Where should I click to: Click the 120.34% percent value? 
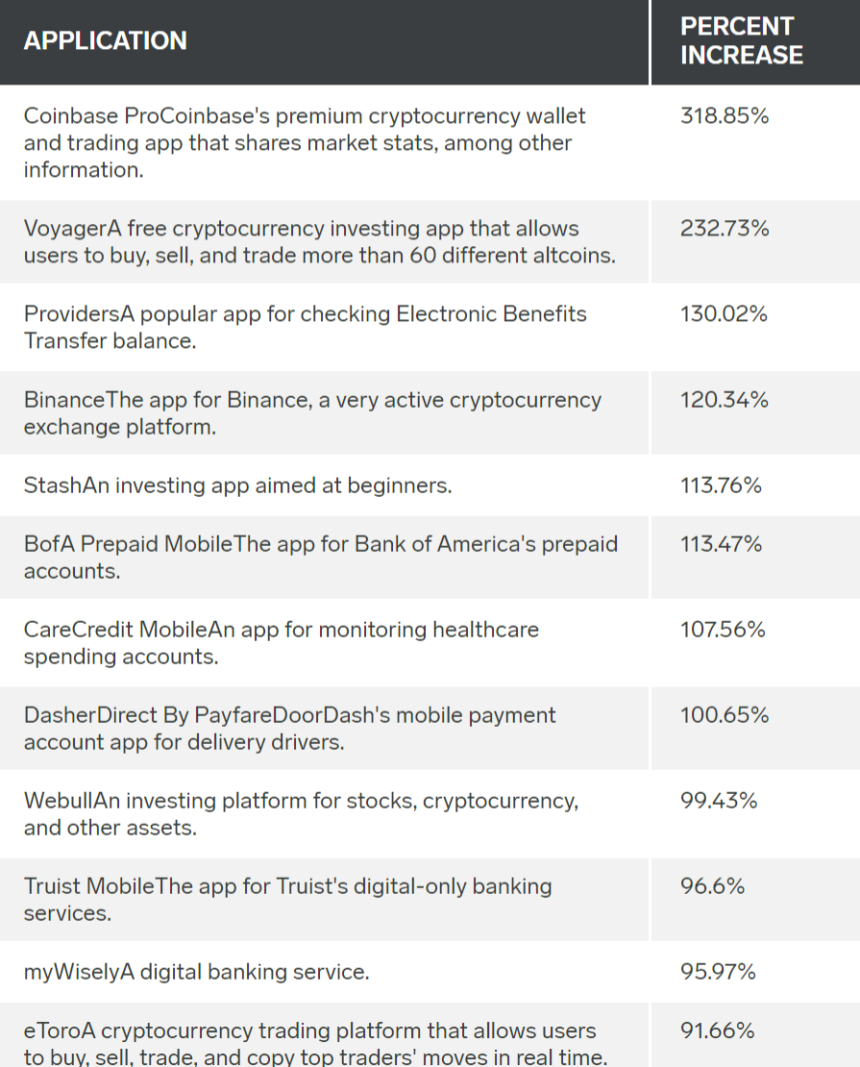[724, 400]
